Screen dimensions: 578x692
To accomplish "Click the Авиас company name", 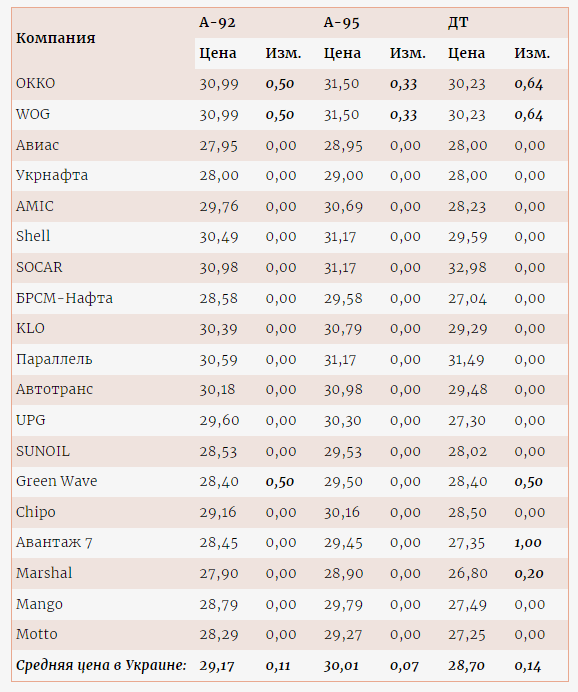I will pyautogui.click(x=38, y=145).
